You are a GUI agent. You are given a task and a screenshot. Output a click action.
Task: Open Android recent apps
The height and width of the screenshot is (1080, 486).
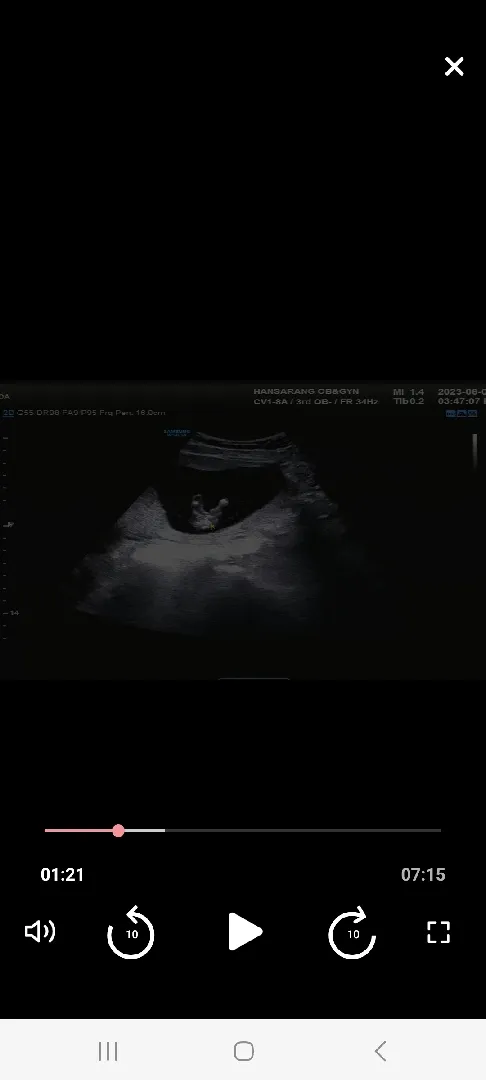(x=108, y=1051)
